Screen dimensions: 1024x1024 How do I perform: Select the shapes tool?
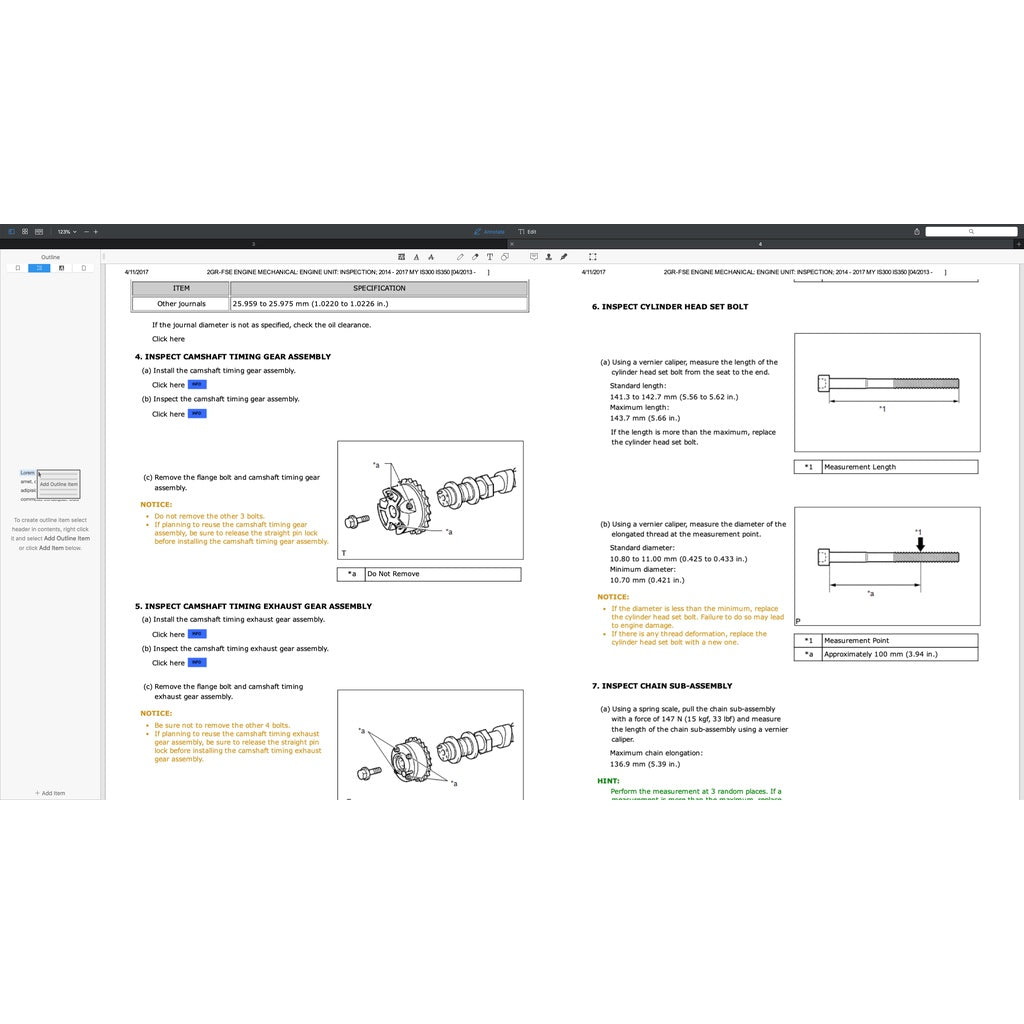[504, 257]
